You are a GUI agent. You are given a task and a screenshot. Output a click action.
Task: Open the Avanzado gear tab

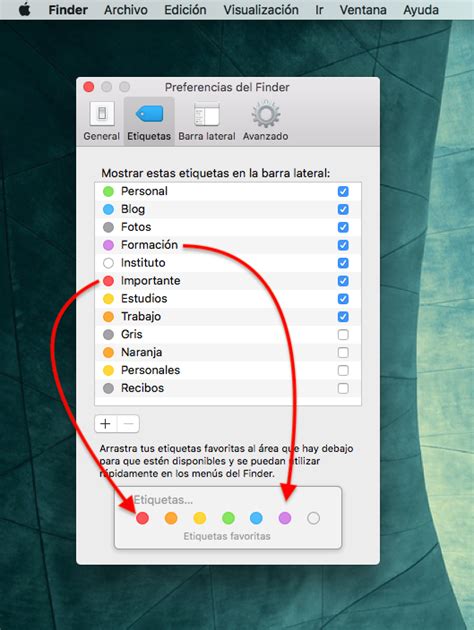click(x=266, y=121)
